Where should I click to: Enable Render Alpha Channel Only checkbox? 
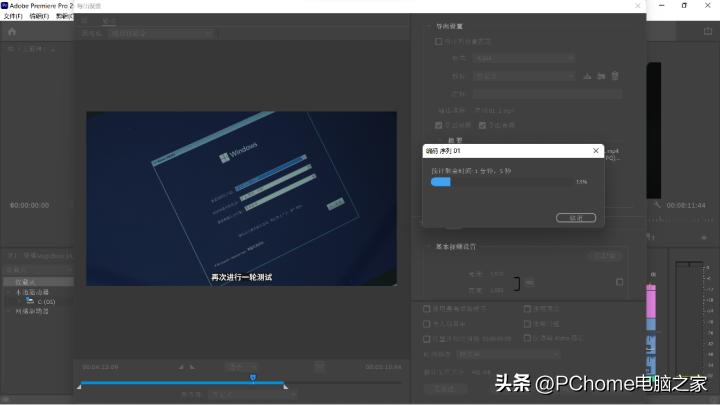click(x=527, y=338)
